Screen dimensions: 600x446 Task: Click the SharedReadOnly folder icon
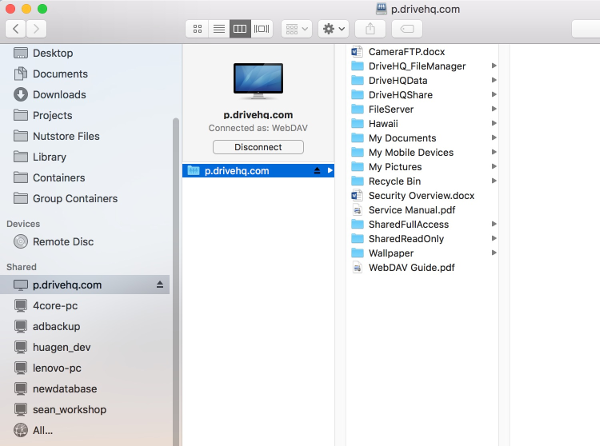[x=357, y=239]
